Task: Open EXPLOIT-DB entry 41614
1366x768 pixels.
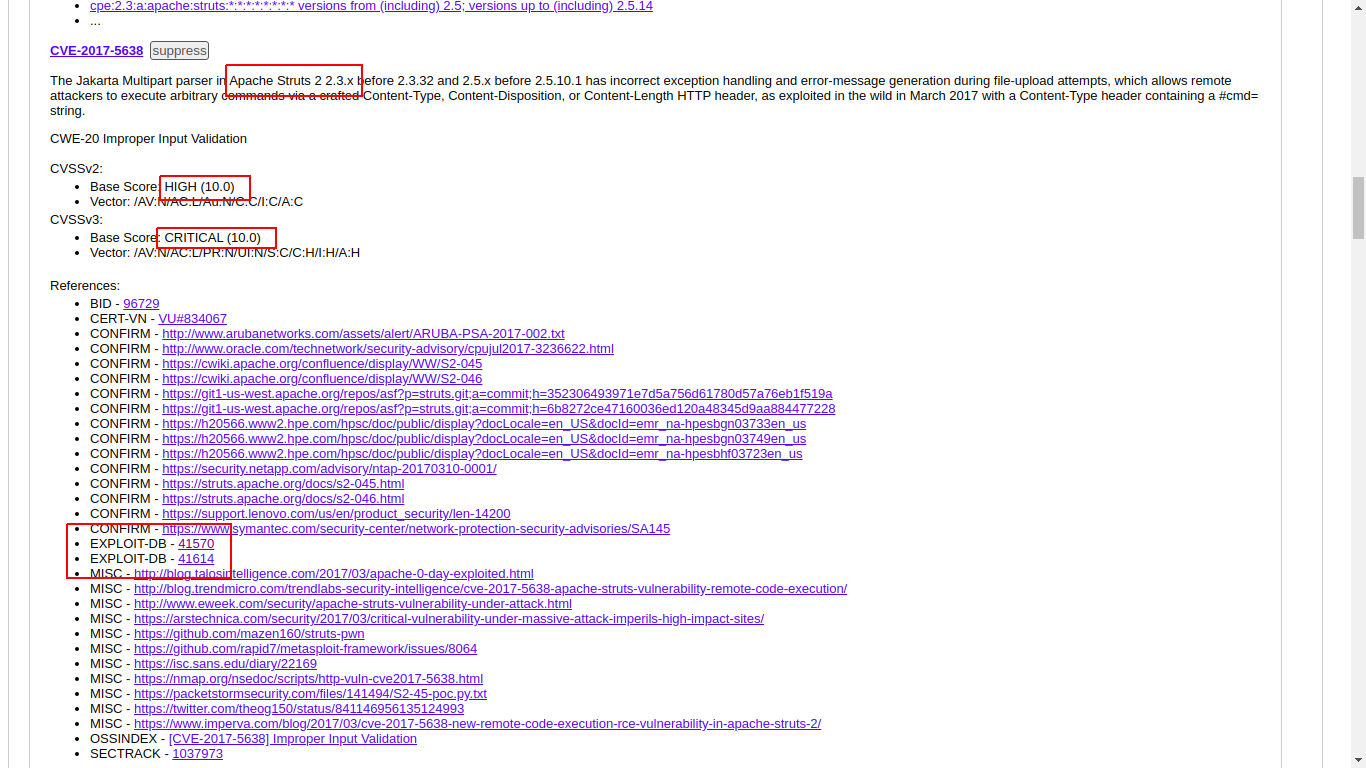Action: pyautogui.click(x=196, y=559)
